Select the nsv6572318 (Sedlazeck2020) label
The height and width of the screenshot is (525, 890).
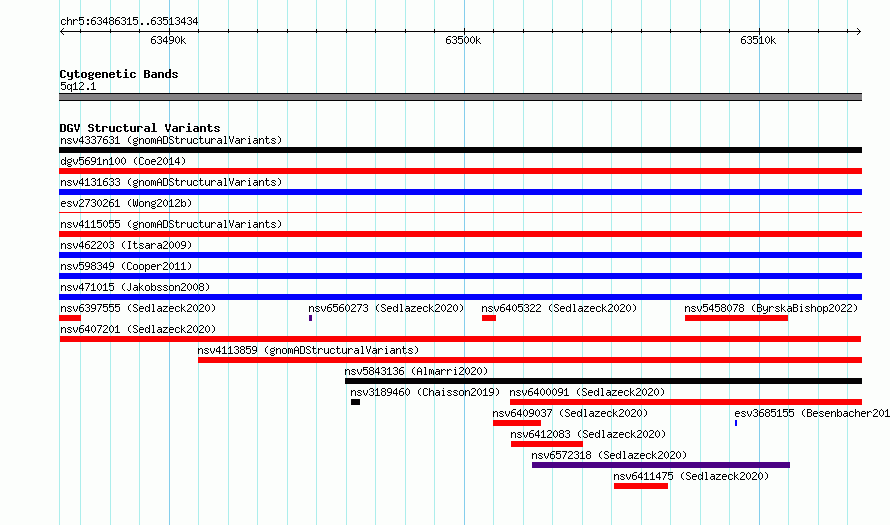pos(609,455)
